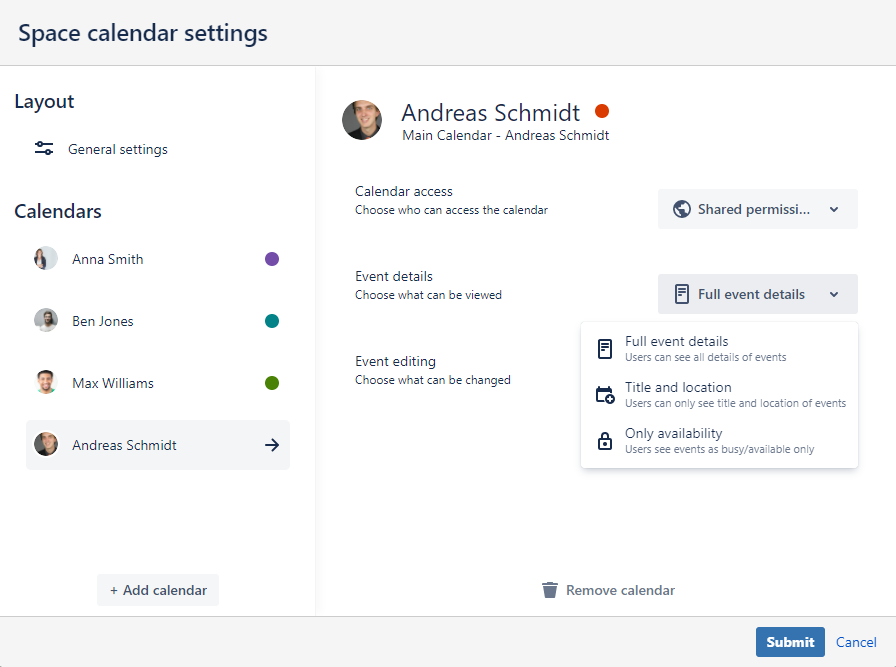Image resolution: width=896 pixels, height=667 pixels.
Task: Click Anna Smith's purple color dot
Action: coord(272,259)
